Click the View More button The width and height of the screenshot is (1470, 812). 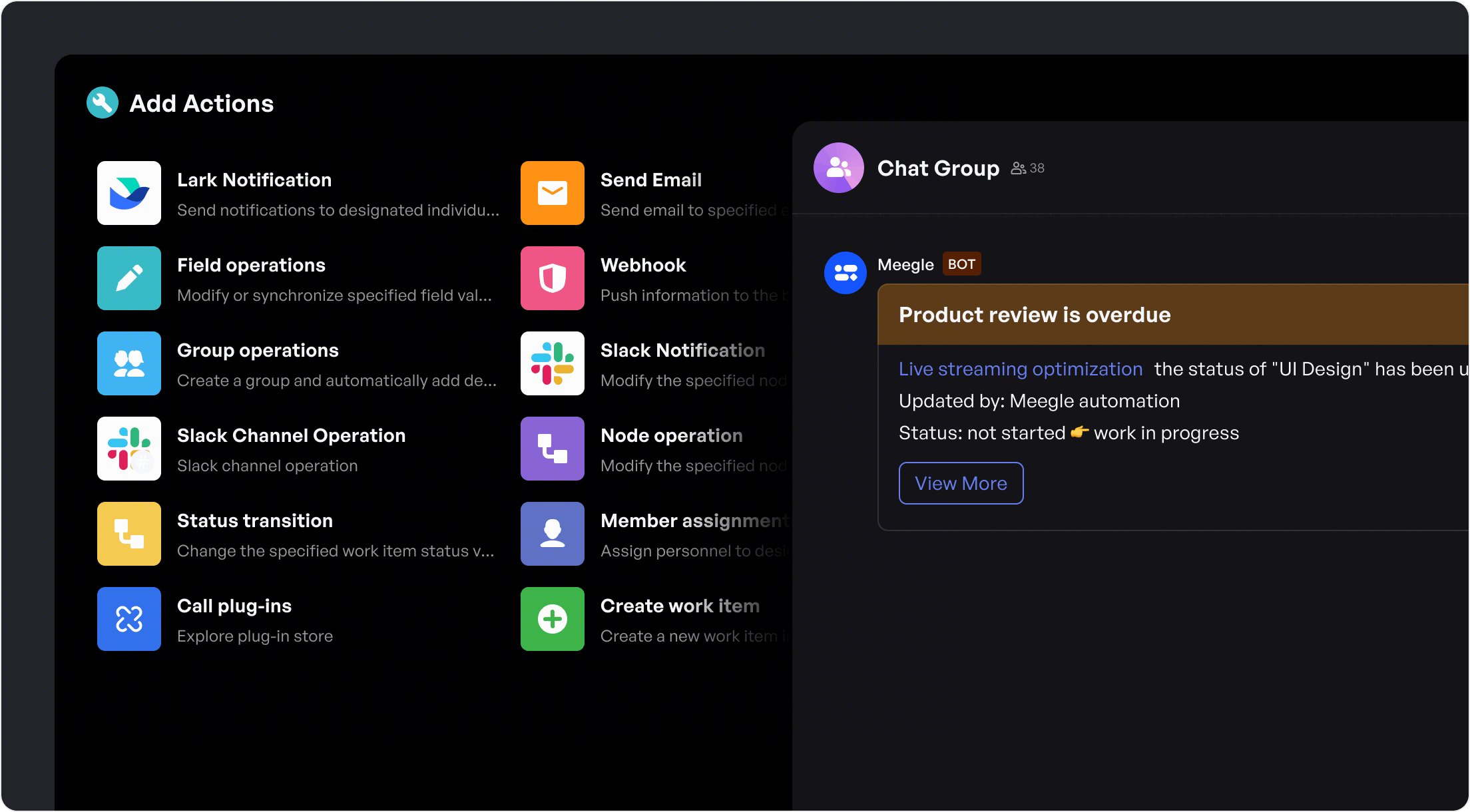coord(961,483)
